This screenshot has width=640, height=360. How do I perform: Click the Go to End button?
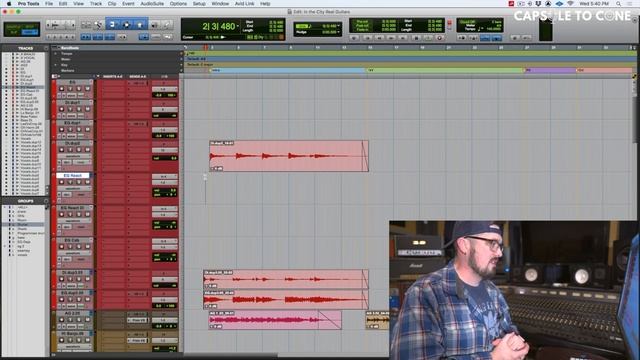[404, 38]
